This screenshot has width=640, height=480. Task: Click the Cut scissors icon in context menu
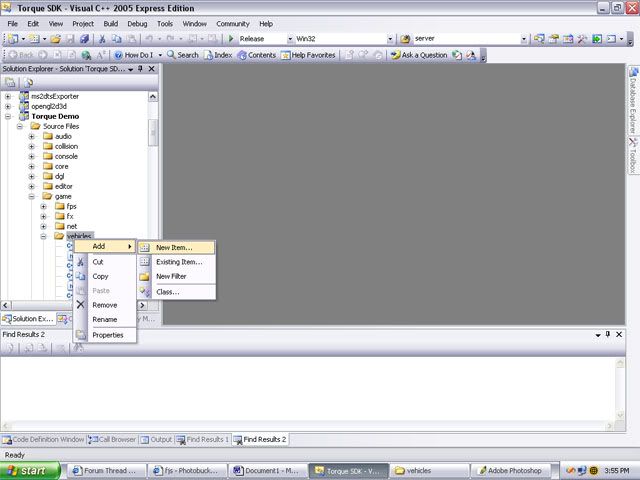[81, 262]
